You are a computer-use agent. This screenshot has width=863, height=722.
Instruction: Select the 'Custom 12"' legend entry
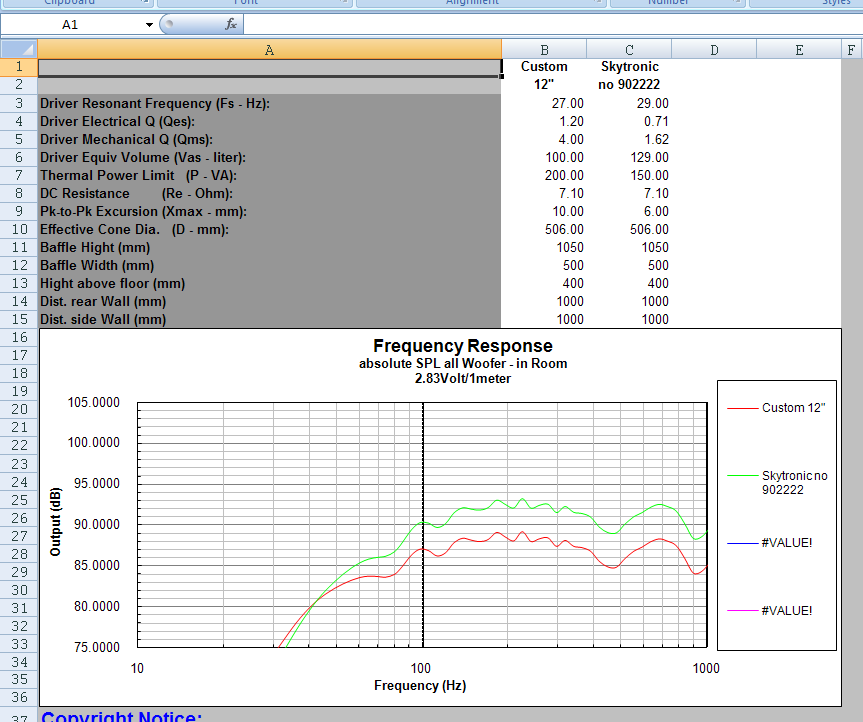tap(777, 408)
